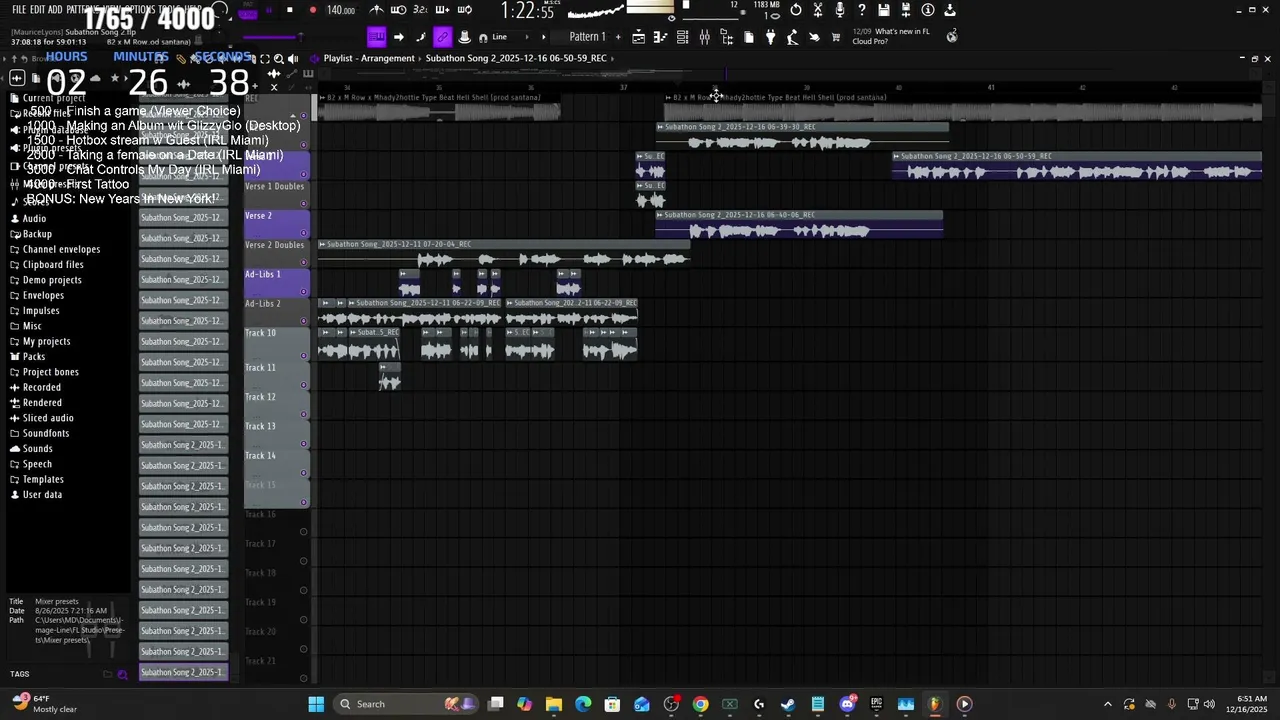Click the FL Cloud globe news icon
The width and height of the screenshot is (1280, 720).
click(952, 36)
